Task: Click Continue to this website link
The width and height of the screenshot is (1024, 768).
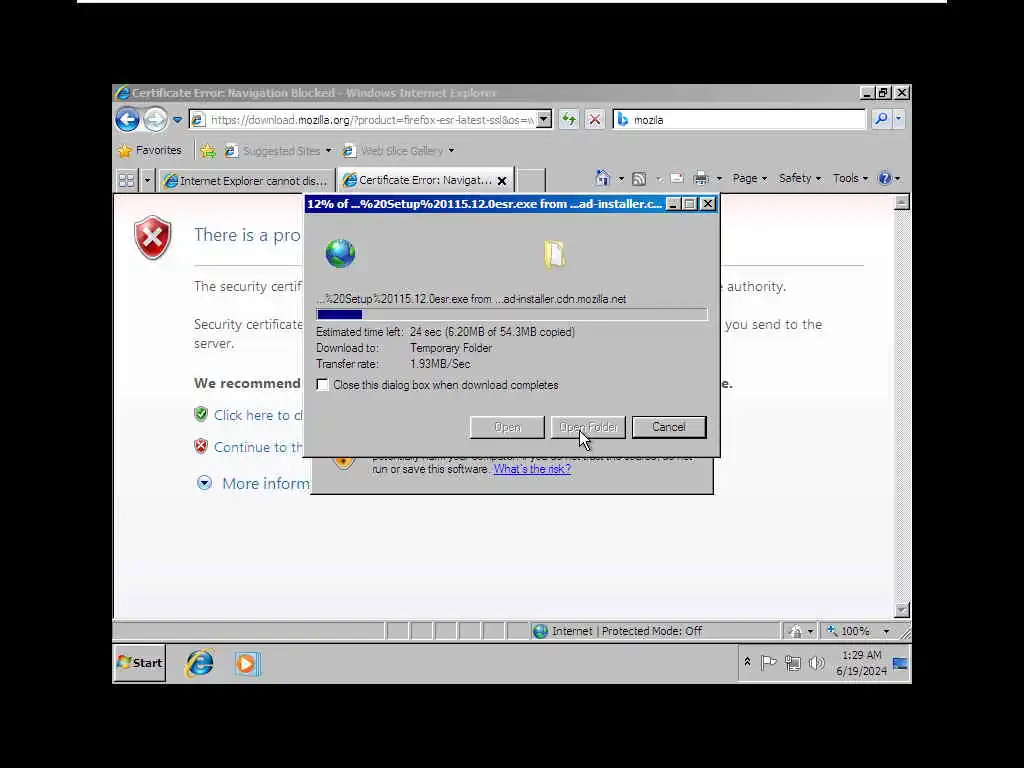Action: point(258,447)
